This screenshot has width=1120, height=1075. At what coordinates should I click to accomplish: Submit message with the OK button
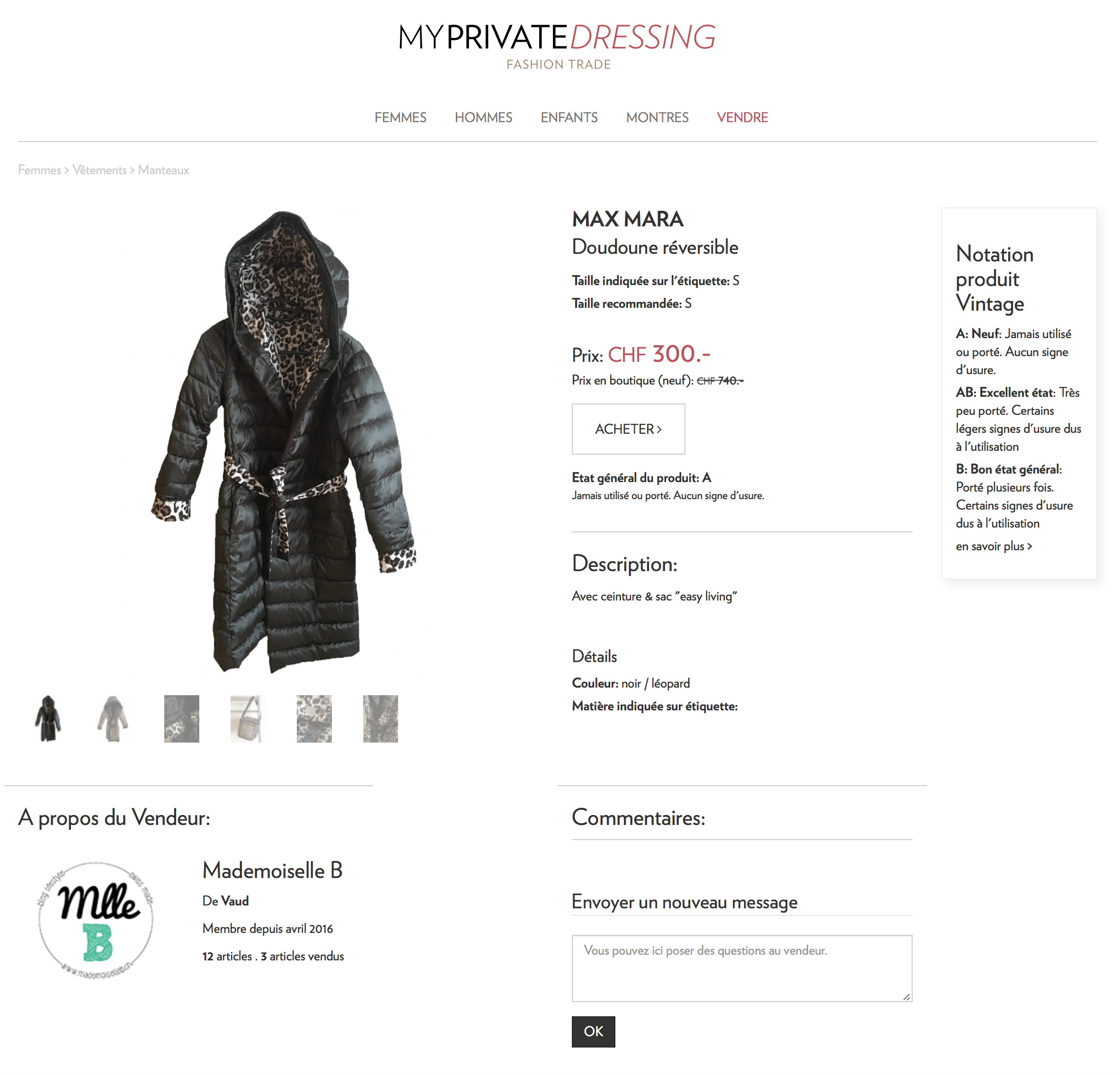[593, 1031]
